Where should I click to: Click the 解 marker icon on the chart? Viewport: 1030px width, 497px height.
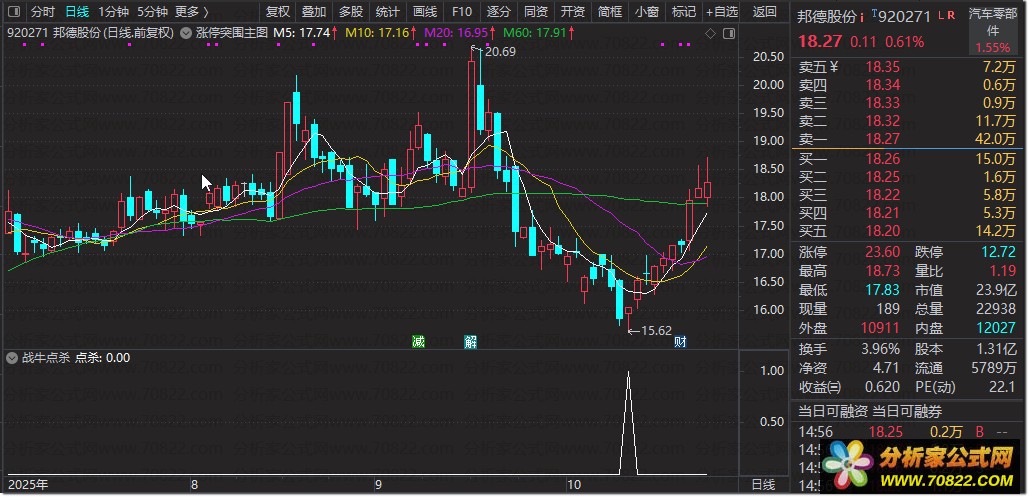pos(470,342)
